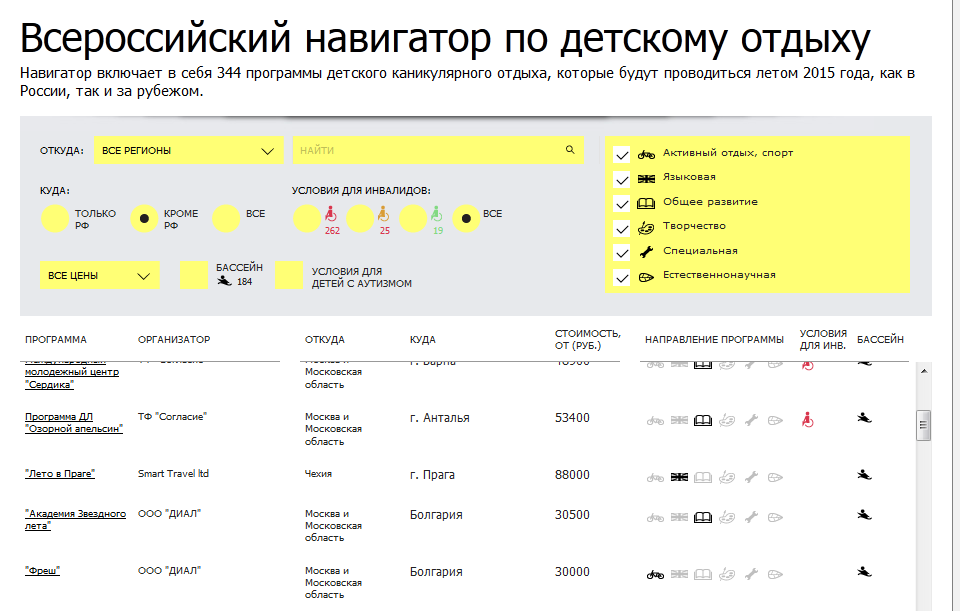Click the bicycle icon next to Активный отдых
The width and height of the screenshot is (960, 611).
646,154
